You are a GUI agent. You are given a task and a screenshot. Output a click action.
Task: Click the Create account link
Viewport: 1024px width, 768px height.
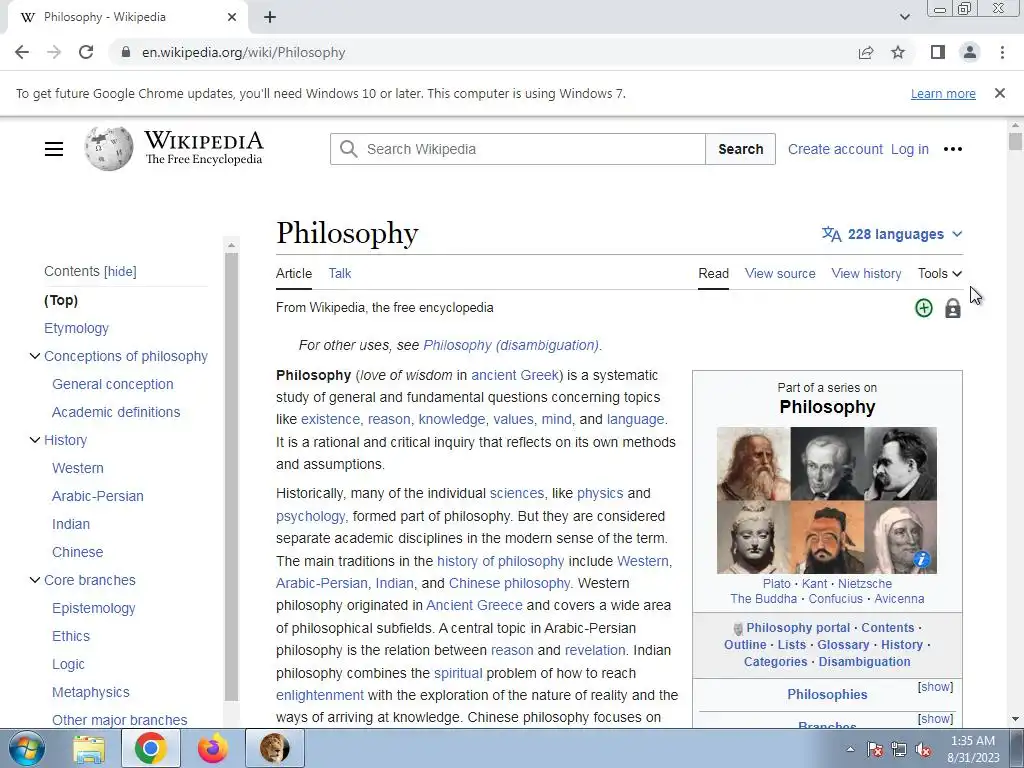point(835,149)
